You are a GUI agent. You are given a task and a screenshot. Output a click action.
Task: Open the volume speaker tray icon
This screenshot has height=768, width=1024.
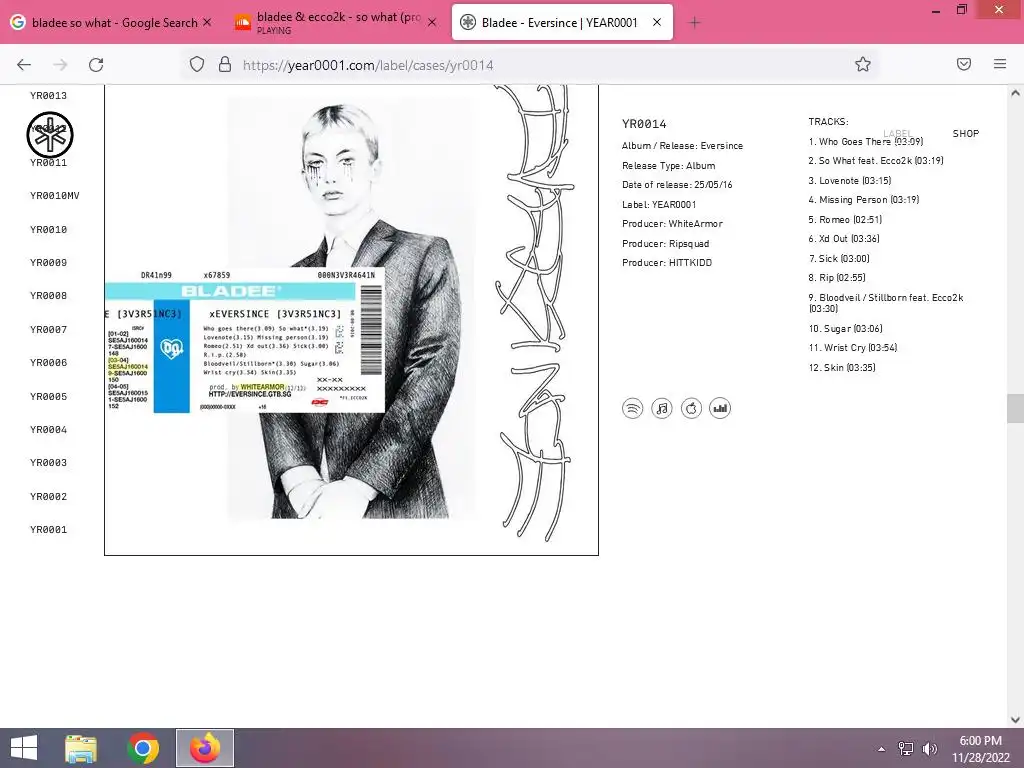coord(929,749)
